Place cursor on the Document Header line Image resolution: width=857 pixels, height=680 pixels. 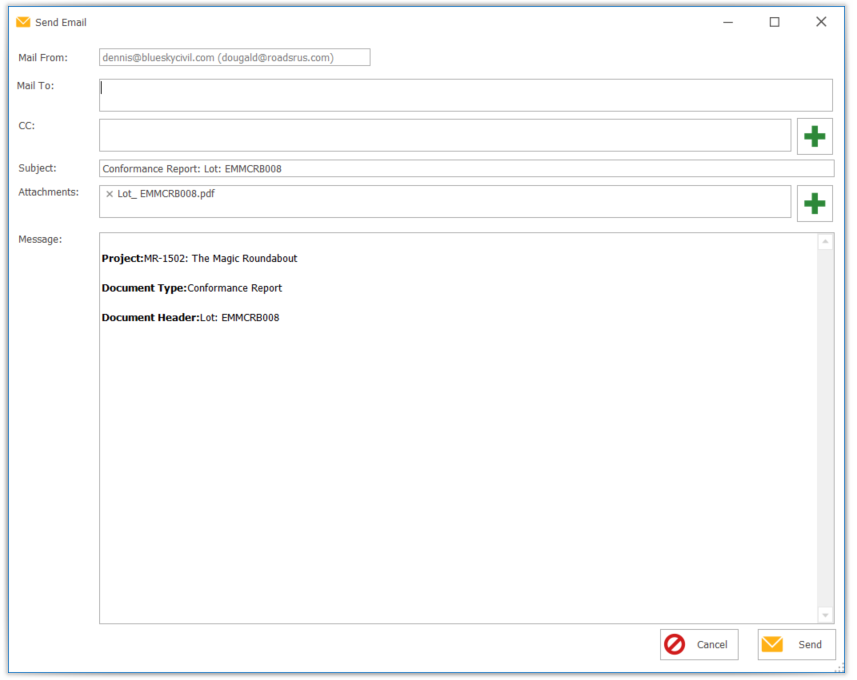point(191,318)
